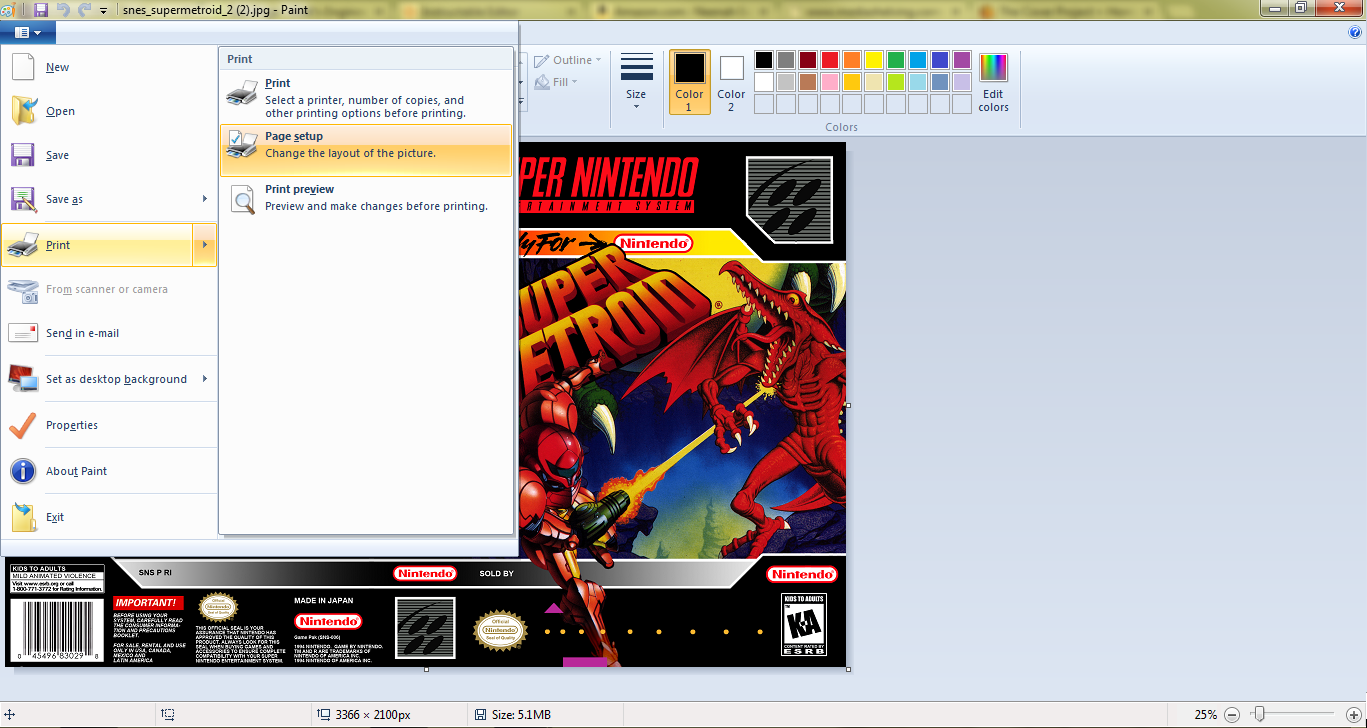Viewport: 1367px width, 728px height.
Task: Open Edit colors dialog
Action: (993, 82)
